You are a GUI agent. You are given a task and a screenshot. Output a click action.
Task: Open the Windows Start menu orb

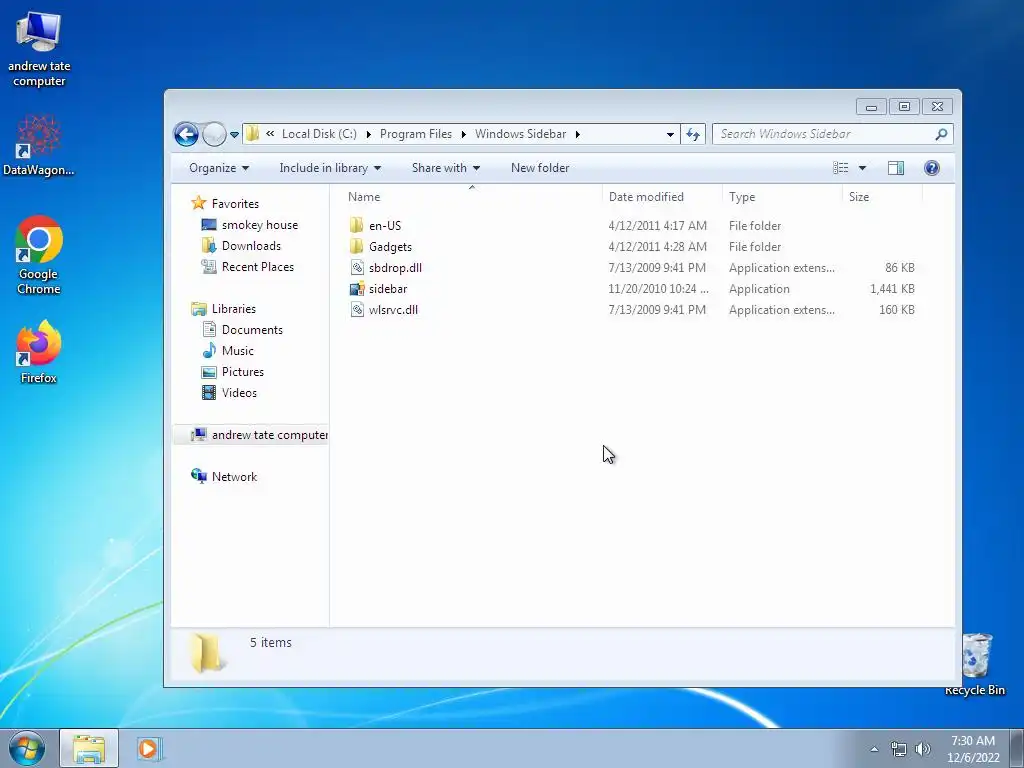click(x=27, y=748)
